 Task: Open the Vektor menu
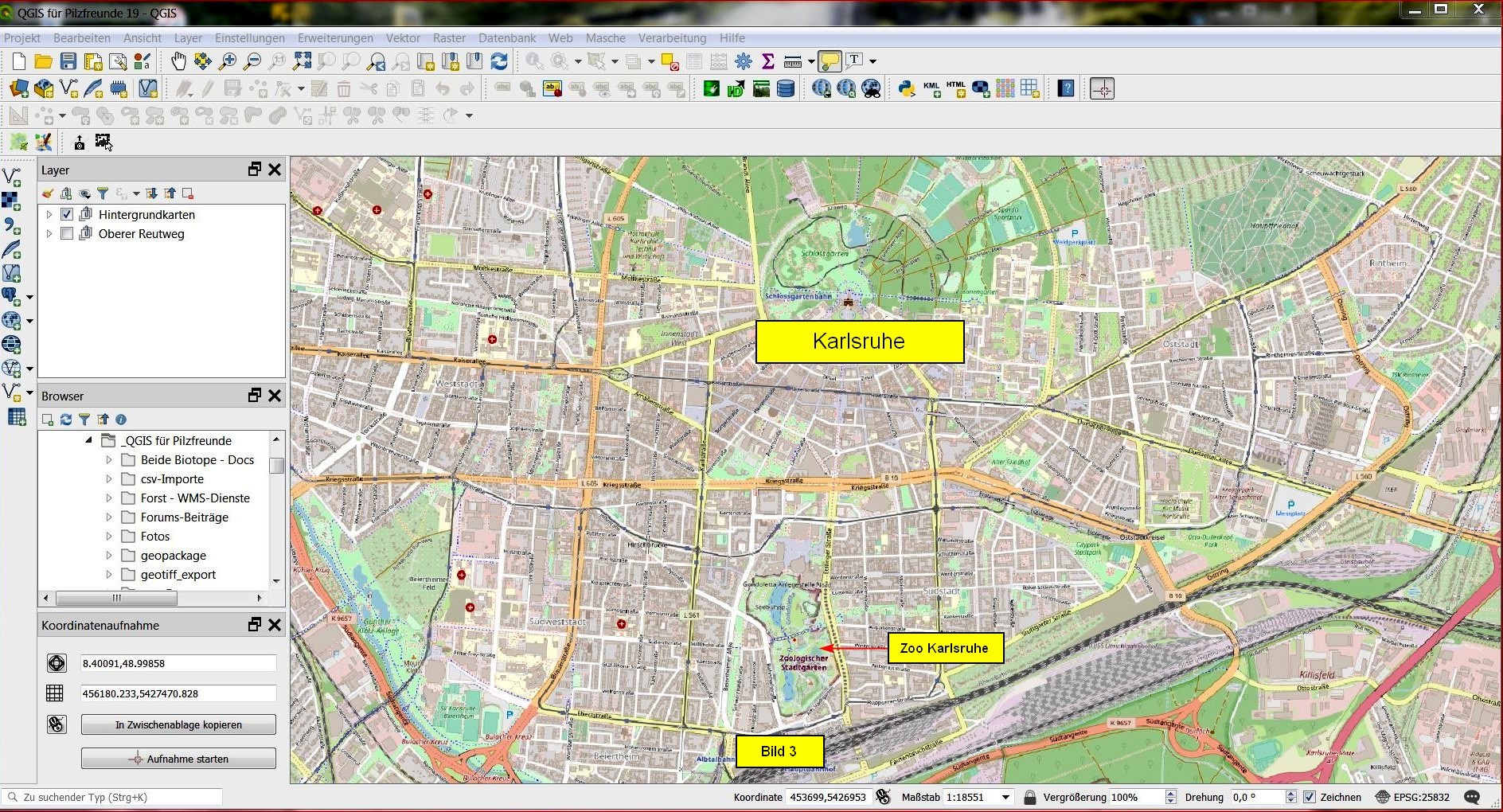(x=403, y=37)
